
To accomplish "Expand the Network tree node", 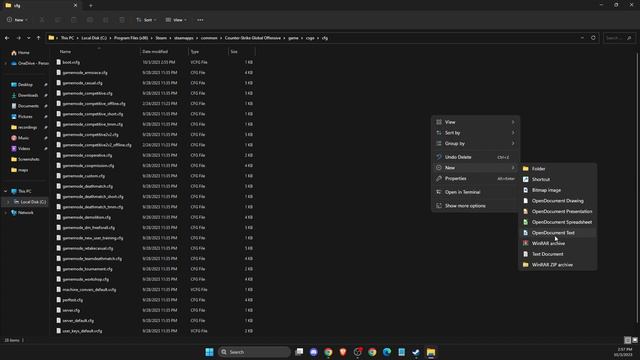I will (6, 213).
